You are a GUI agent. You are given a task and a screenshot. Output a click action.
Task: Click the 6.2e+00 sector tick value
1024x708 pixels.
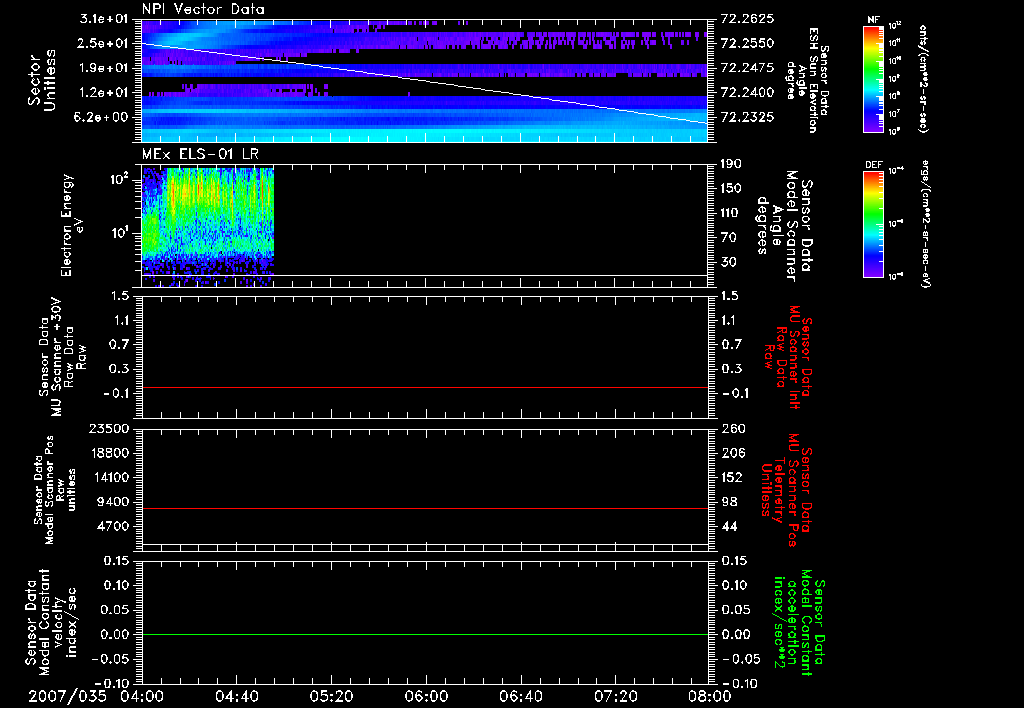tap(103, 117)
